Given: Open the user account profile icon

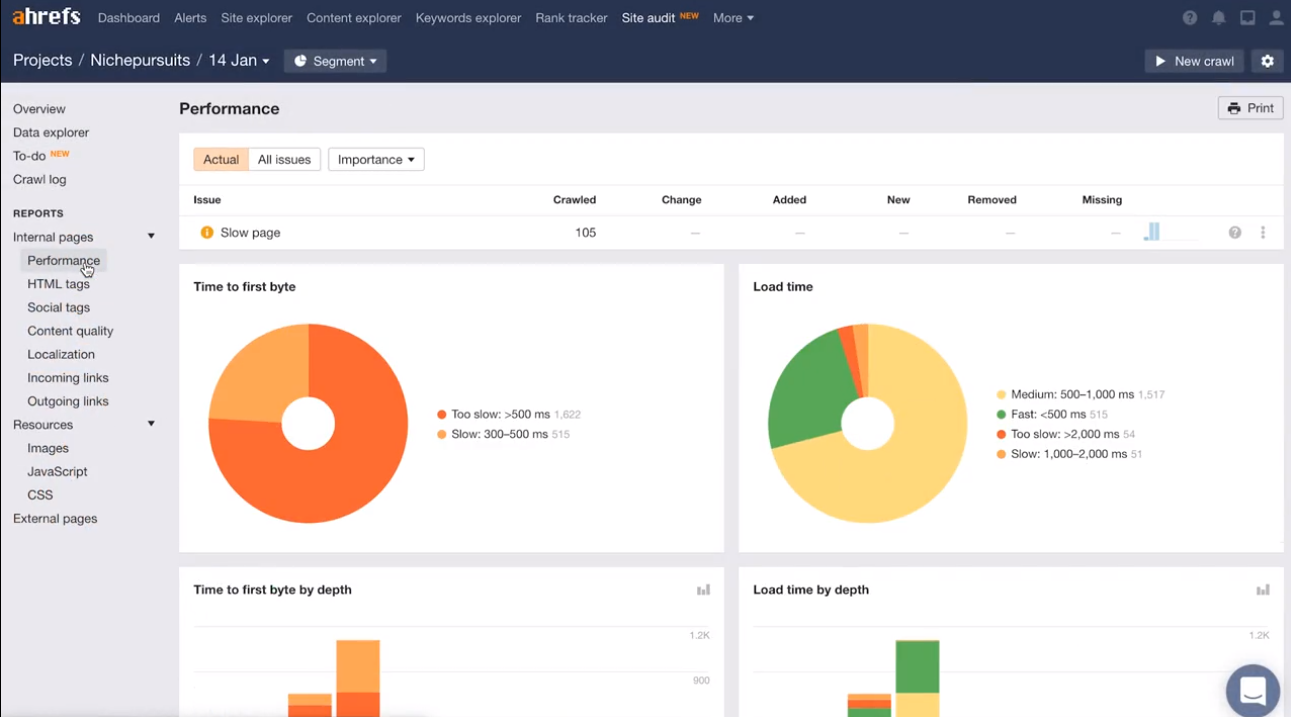Looking at the screenshot, I should pyautogui.click(x=1276, y=18).
